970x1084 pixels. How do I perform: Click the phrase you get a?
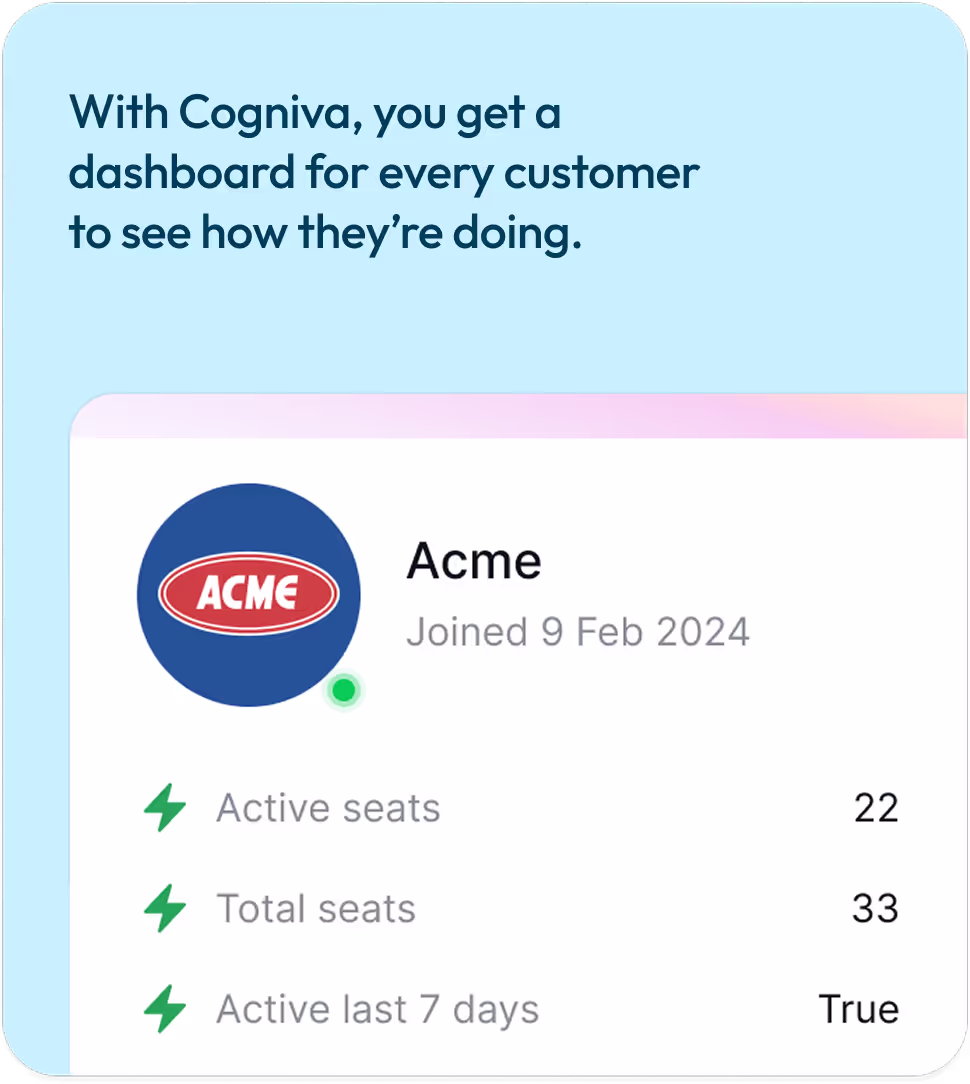click(467, 114)
